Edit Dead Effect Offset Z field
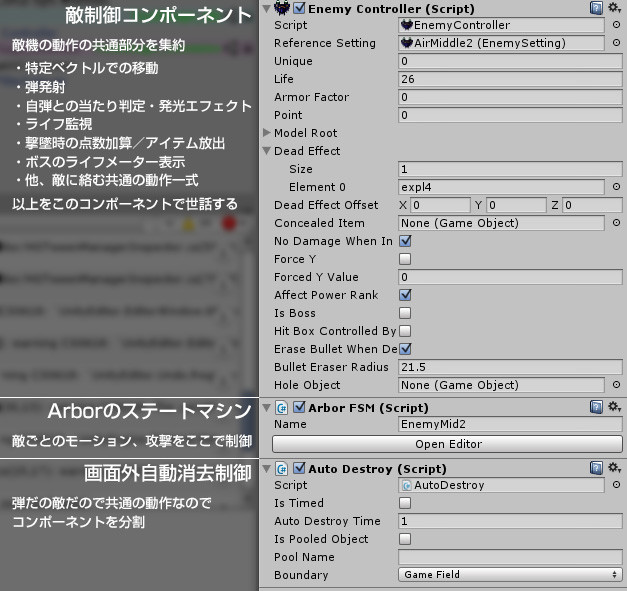 pos(592,205)
